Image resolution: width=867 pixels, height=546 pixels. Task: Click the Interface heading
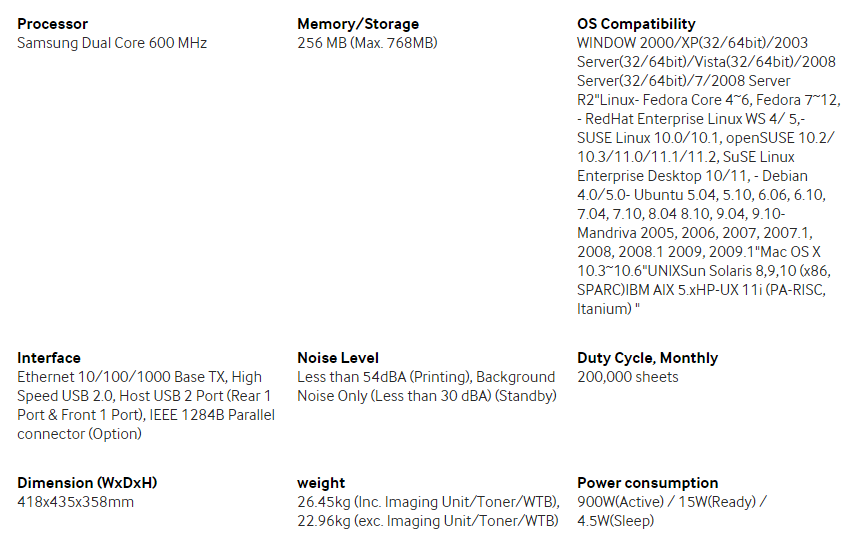coord(49,358)
